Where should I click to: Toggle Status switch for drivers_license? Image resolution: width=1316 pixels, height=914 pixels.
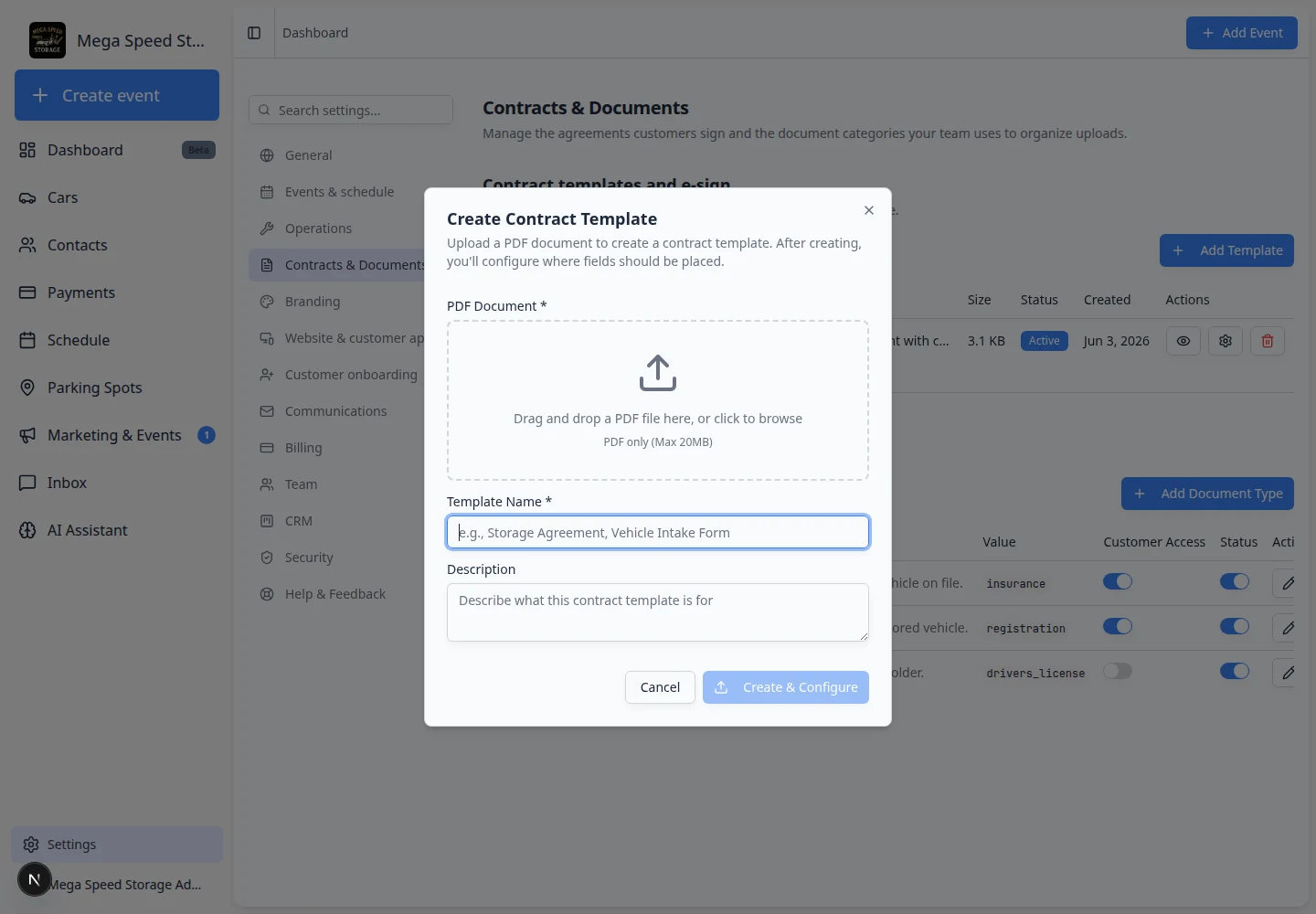1235,671
